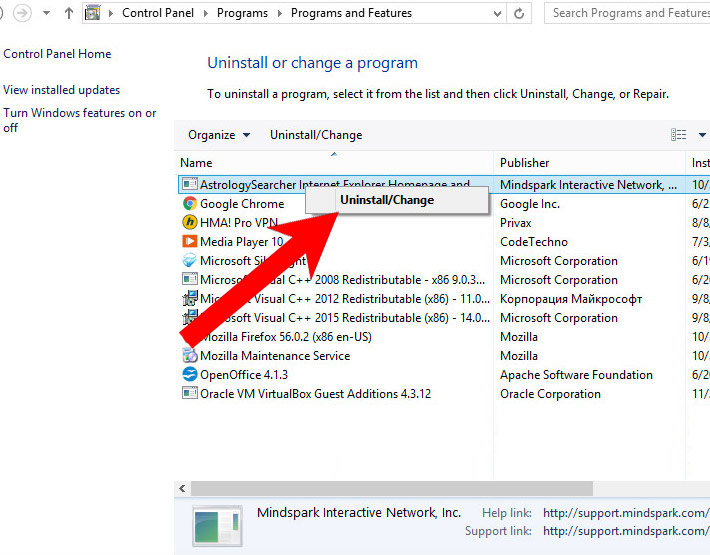
Task: Select Mozilla Maintenance Service entry
Action: (x=275, y=356)
